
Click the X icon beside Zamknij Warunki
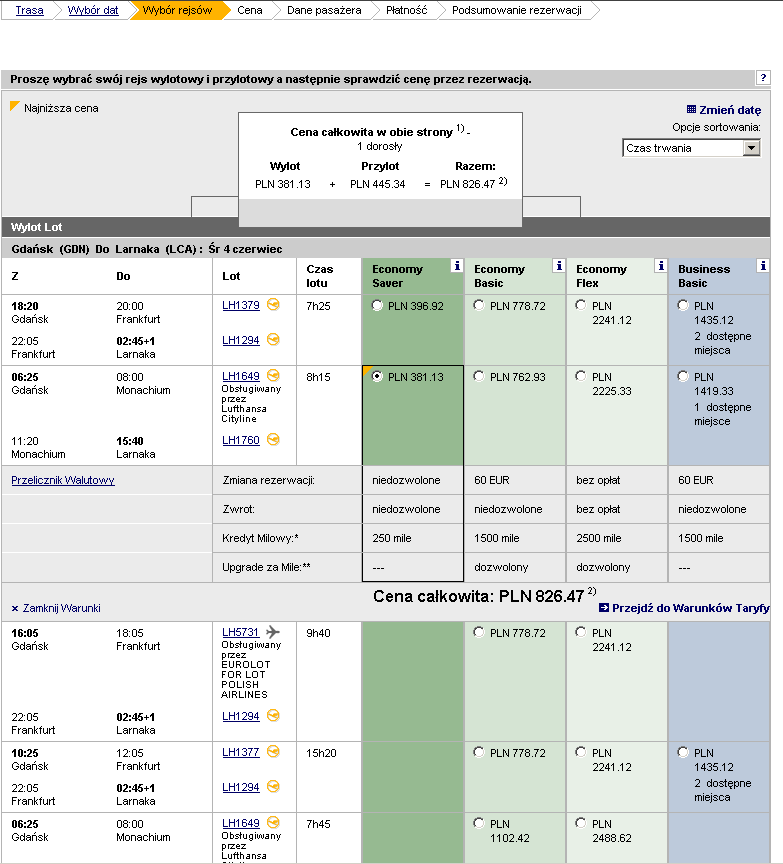point(15,608)
